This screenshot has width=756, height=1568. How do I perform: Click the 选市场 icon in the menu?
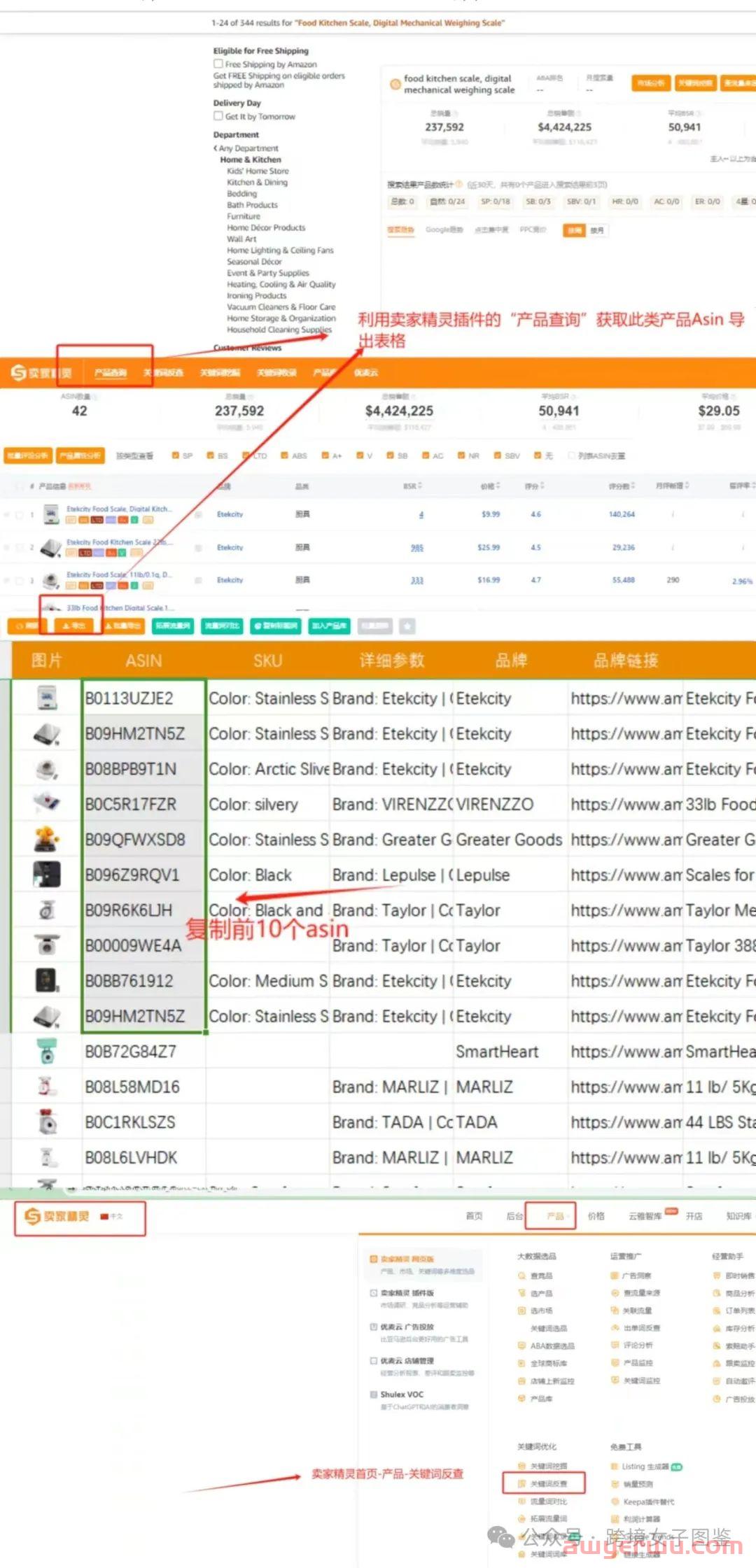tap(521, 1311)
